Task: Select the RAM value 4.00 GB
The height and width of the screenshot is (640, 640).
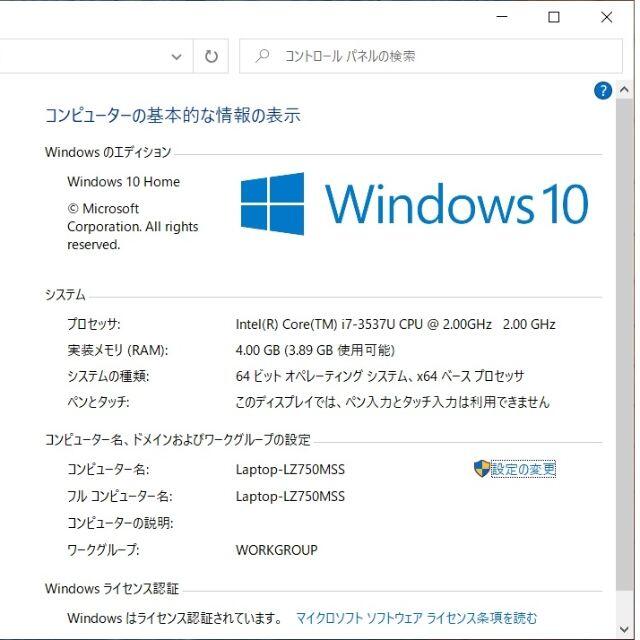Action: 258,350
